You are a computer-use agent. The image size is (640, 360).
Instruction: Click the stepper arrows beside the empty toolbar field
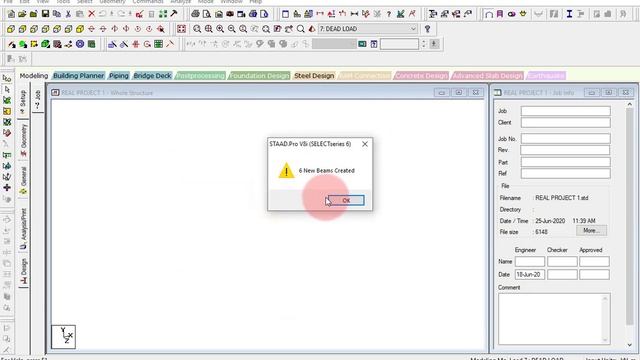coord(423,44)
